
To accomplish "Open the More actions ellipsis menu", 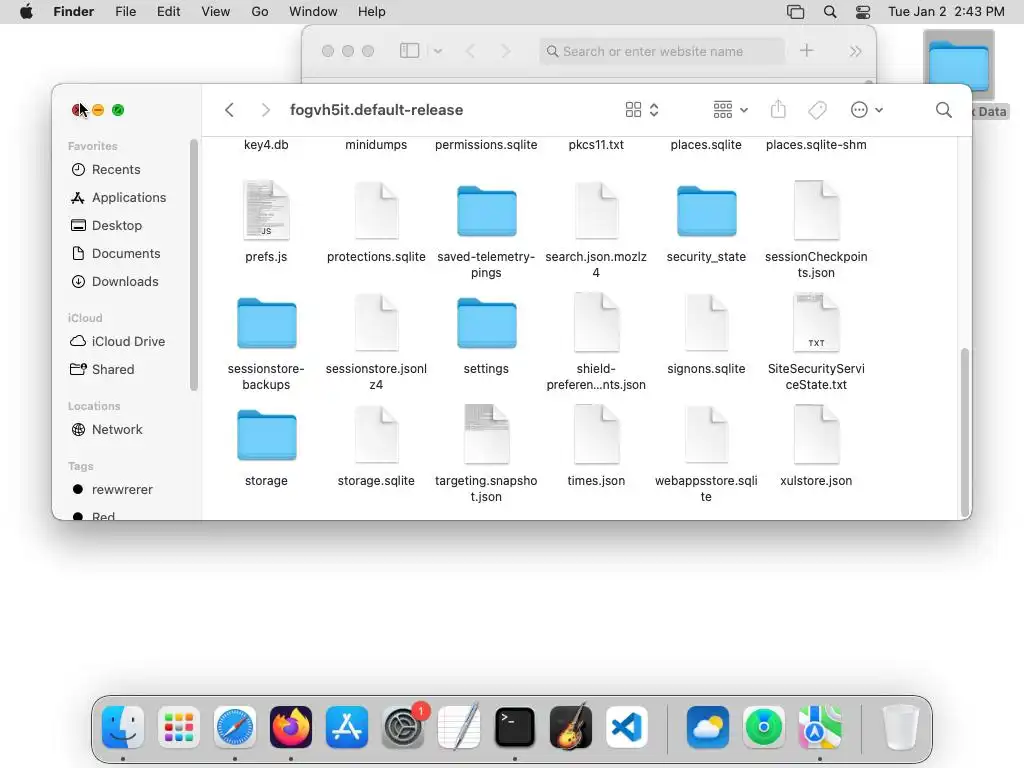I will click(867, 110).
